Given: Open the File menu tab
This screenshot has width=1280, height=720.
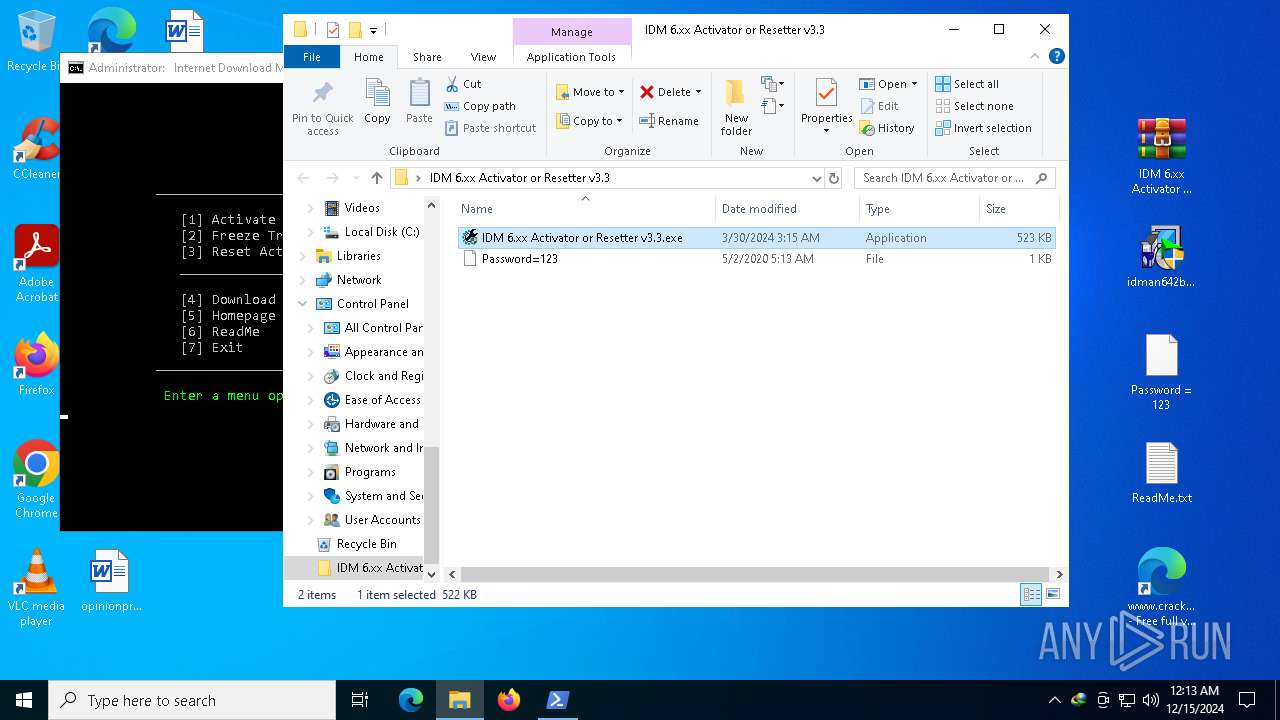Looking at the screenshot, I should coord(312,57).
